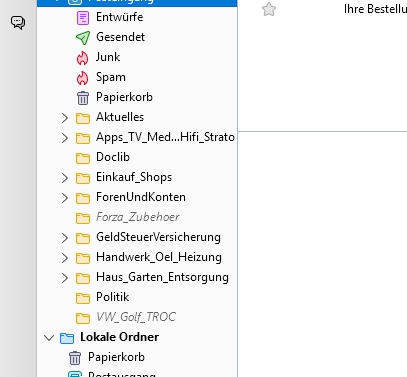Select the Doclib folder
407x377 pixels.
point(137,157)
